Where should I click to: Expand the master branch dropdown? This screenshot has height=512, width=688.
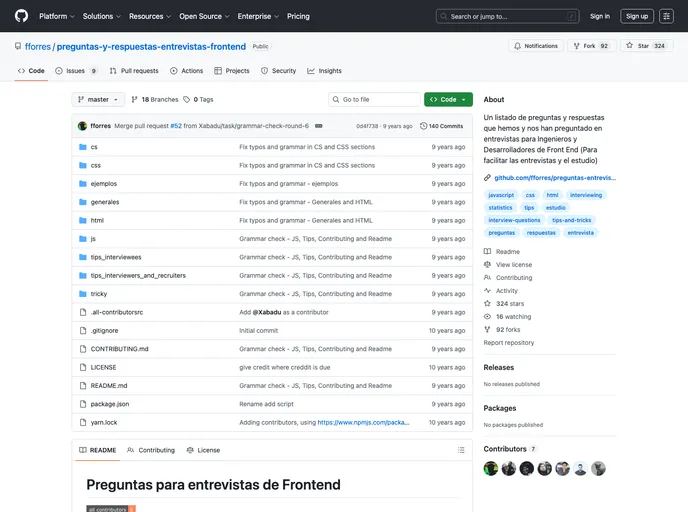(99, 100)
